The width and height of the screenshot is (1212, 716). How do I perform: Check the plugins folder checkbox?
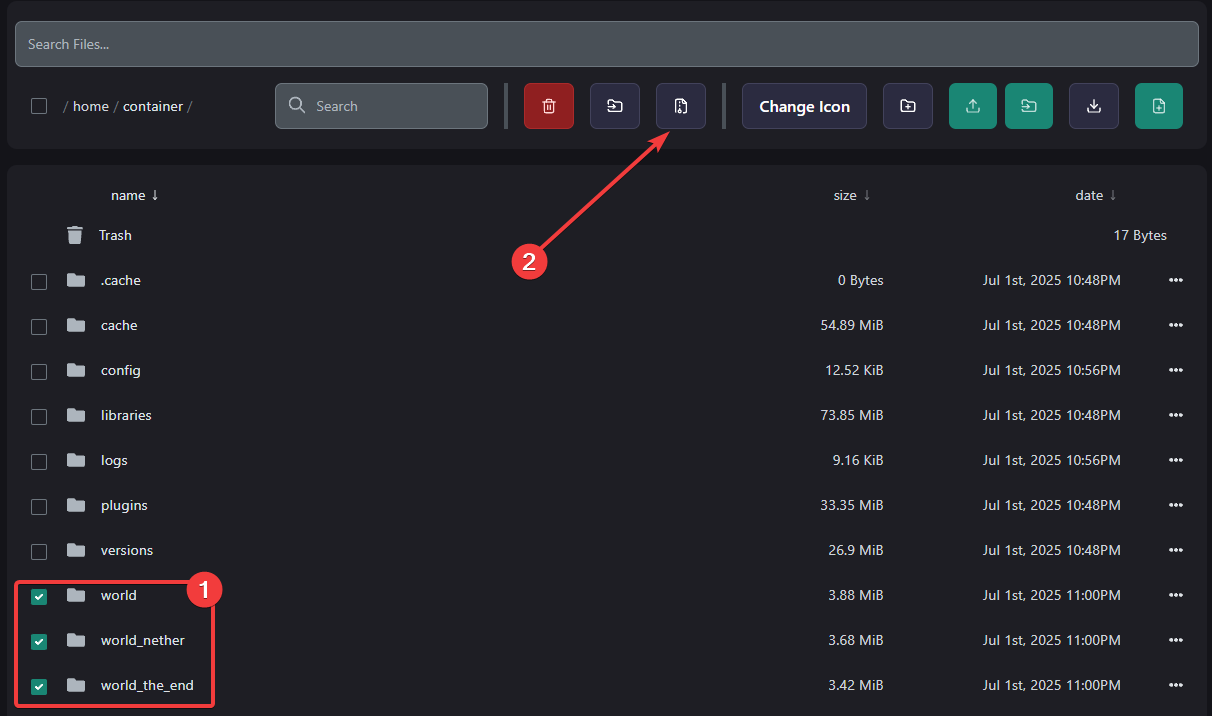39,506
